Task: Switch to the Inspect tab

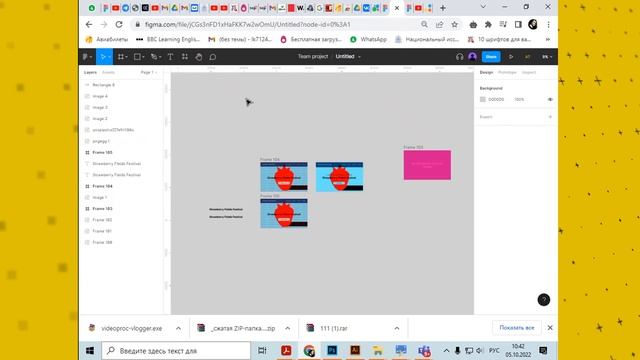Action: (529, 72)
